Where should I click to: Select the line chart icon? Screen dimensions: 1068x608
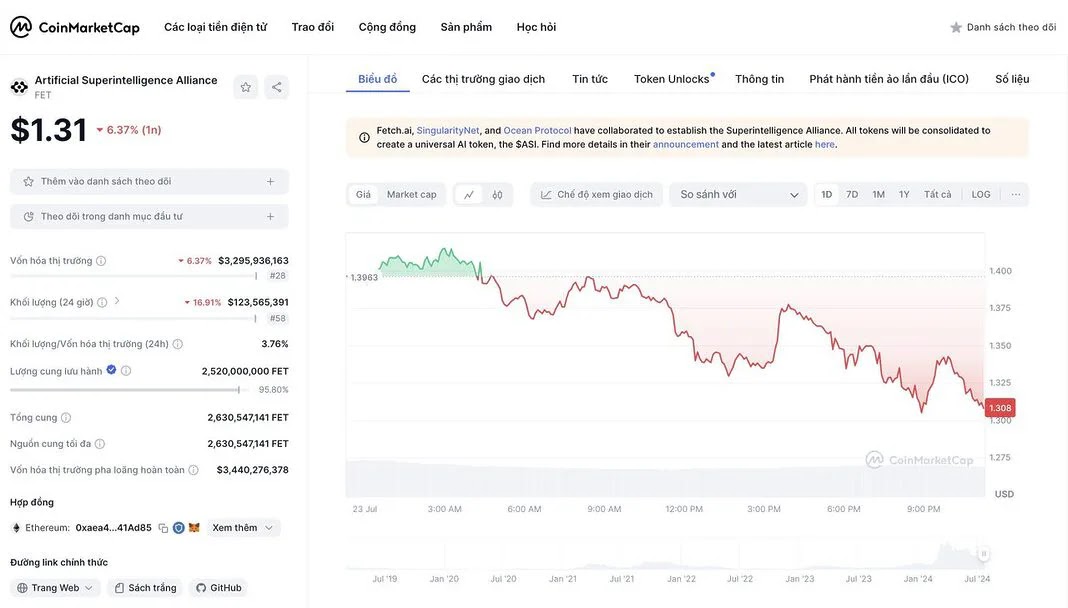tap(469, 195)
